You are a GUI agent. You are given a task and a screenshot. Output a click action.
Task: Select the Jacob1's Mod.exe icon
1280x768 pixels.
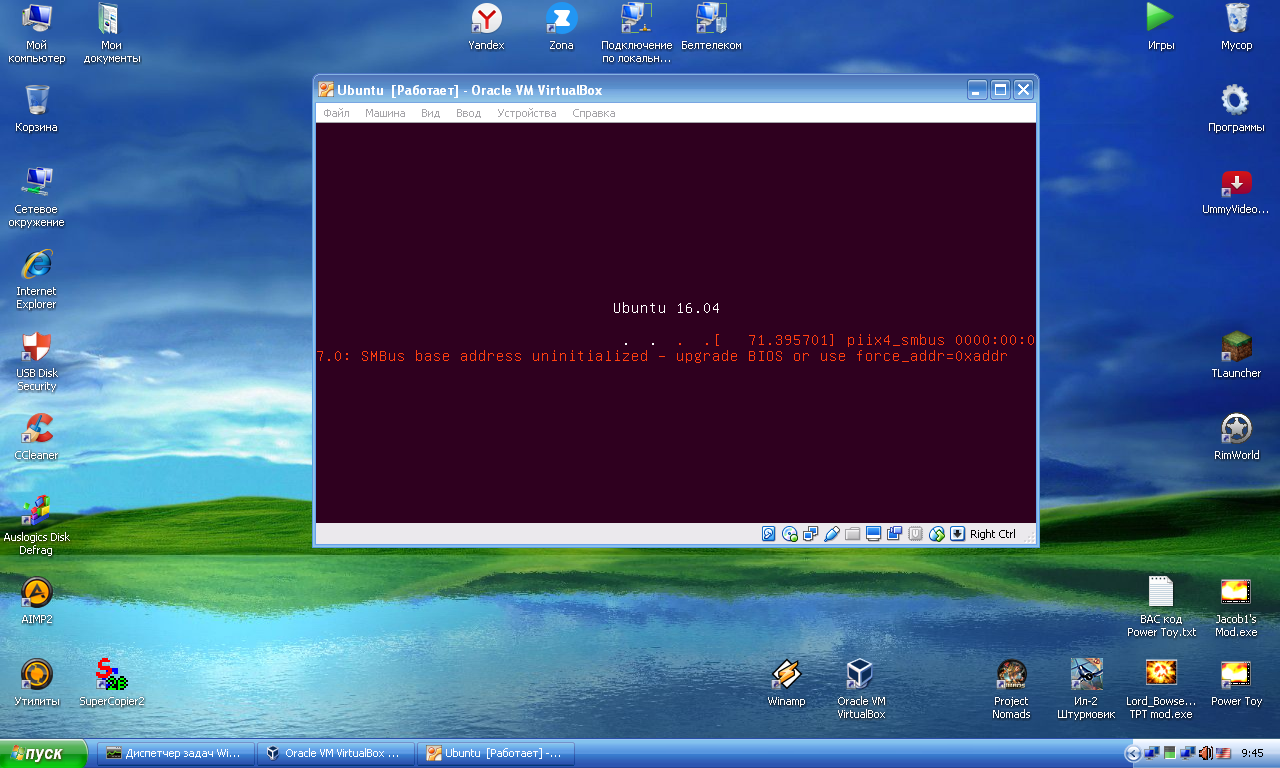(x=1236, y=606)
